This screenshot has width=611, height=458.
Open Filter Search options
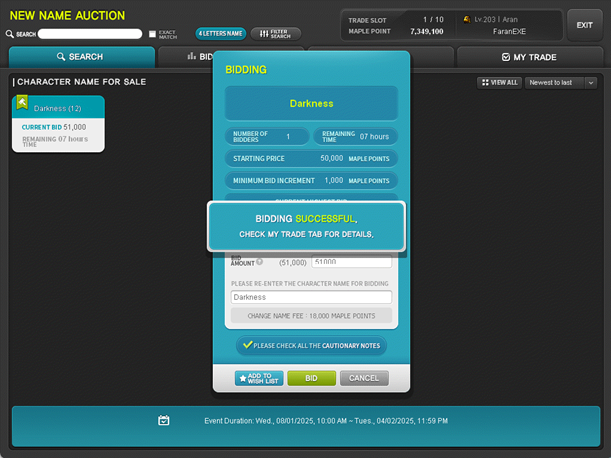click(275, 34)
